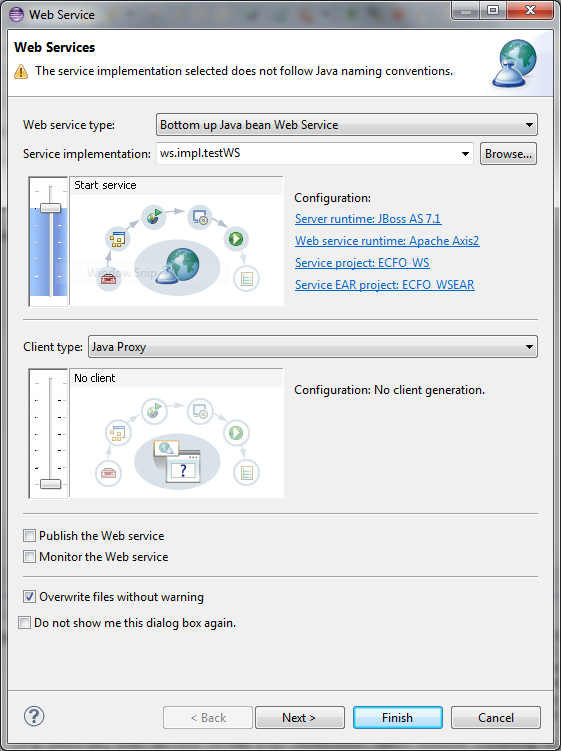Click the Deploy stage globe icon in service diagram
This screenshot has width=561, height=751.
[153, 217]
